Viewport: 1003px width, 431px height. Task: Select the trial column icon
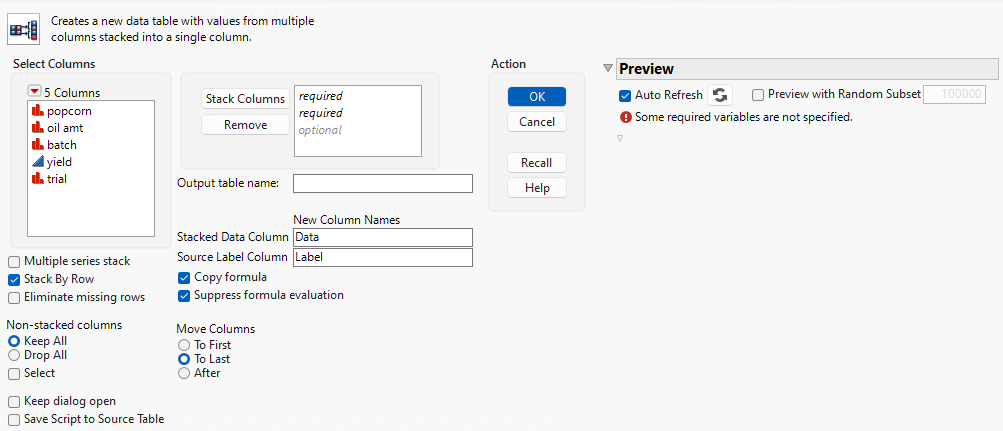tap(37, 179)
